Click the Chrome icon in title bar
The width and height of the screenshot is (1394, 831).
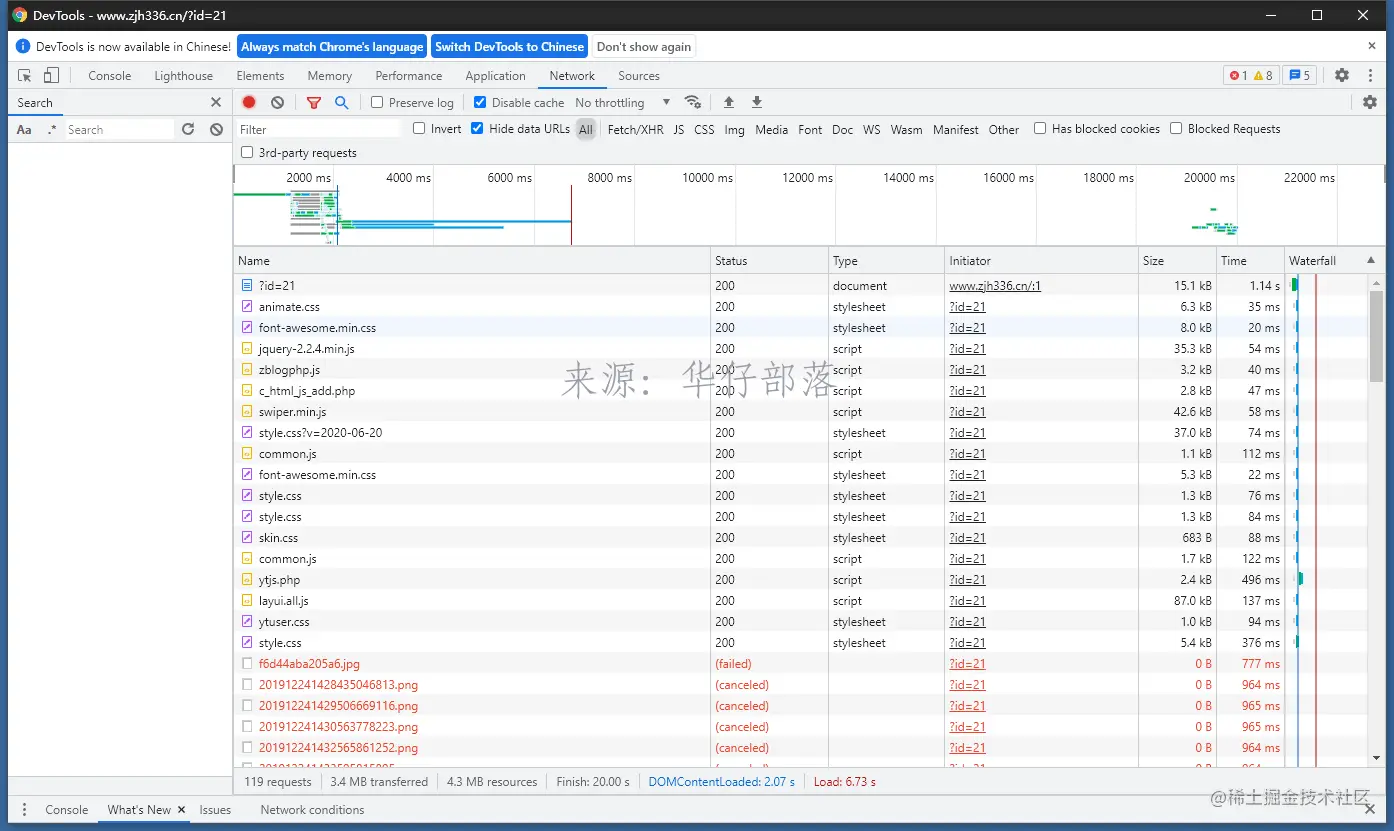tap(19, 15)
